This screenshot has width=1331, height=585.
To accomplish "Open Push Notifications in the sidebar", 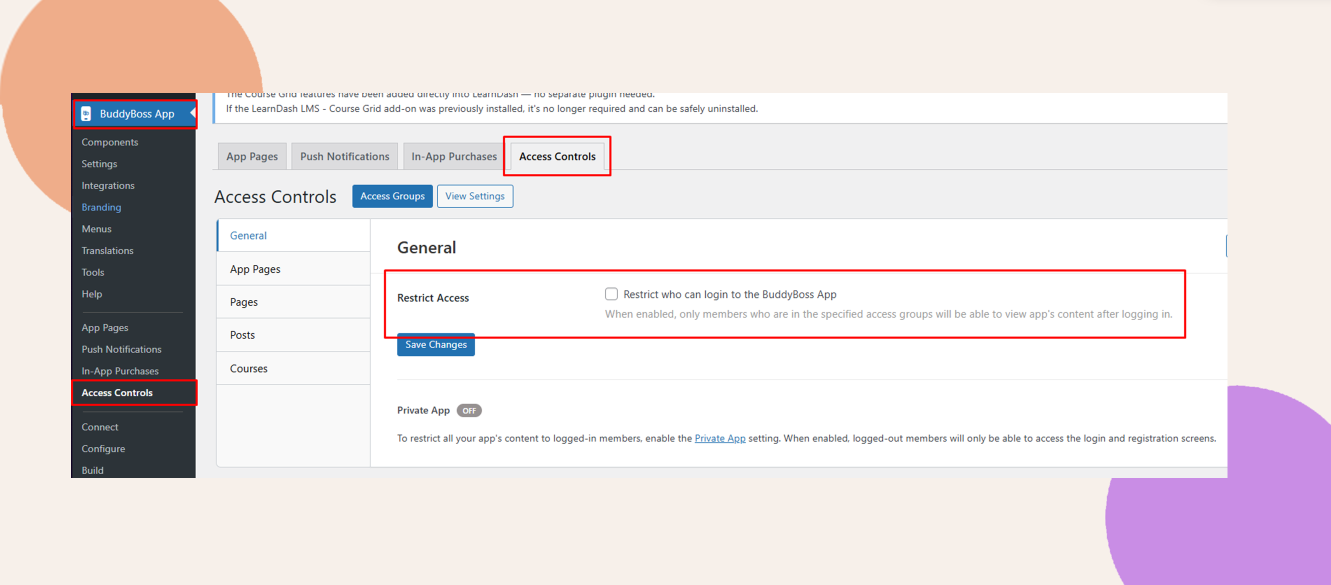I will (x=121, y=349).
